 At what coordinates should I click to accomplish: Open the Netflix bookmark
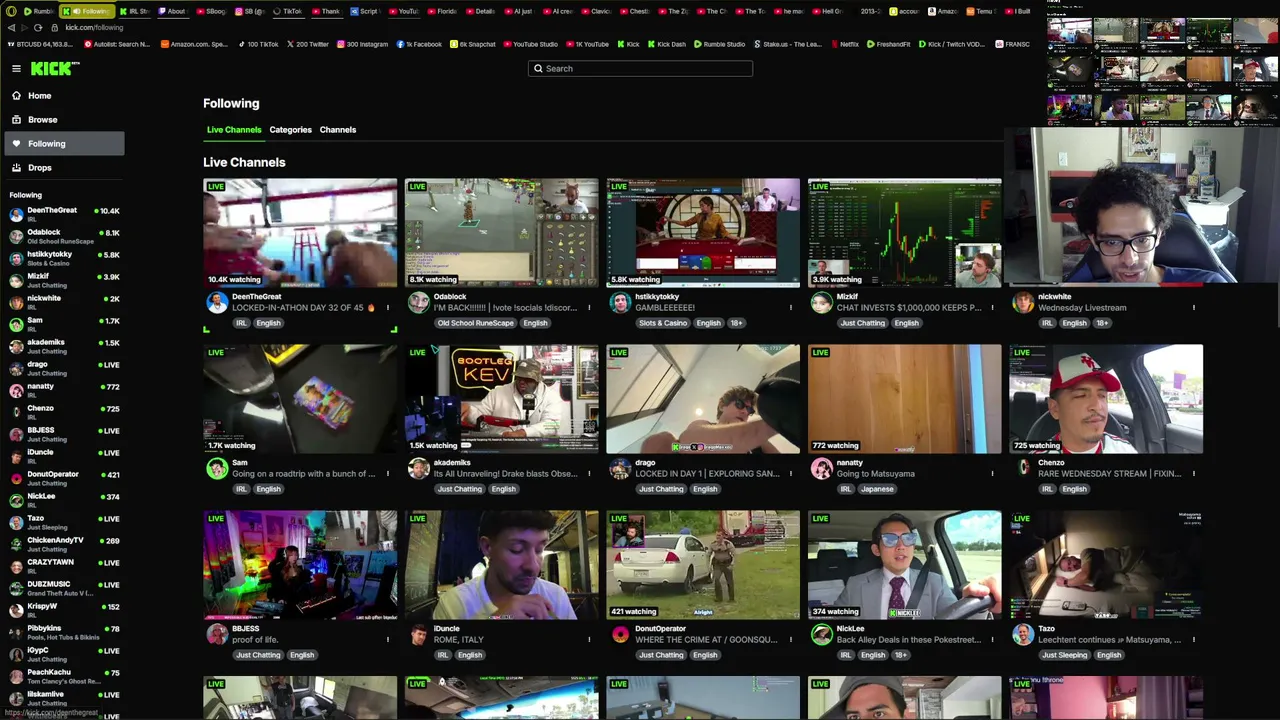[844, 44]
